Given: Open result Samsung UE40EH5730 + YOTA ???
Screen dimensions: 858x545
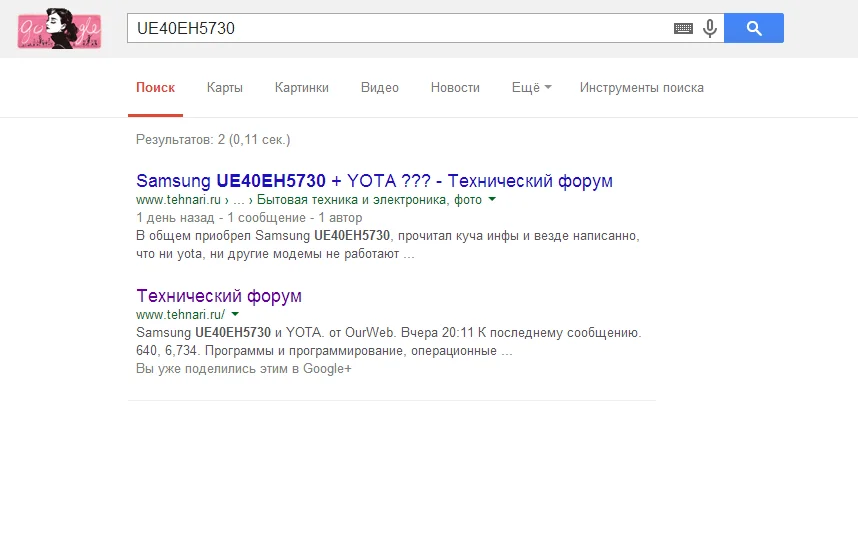Looking at the screenshot, I should click(374, 181).
